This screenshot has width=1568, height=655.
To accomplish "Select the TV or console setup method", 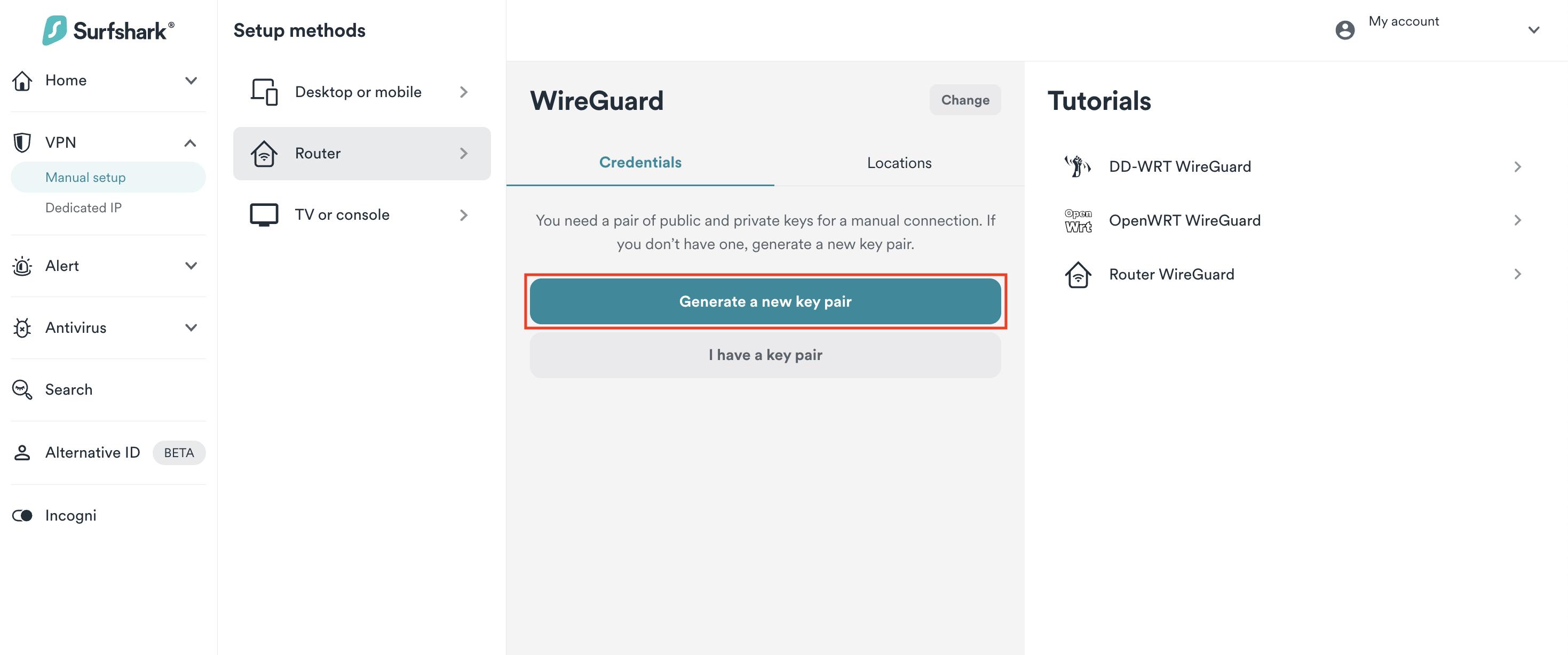I will coord(342,214).
